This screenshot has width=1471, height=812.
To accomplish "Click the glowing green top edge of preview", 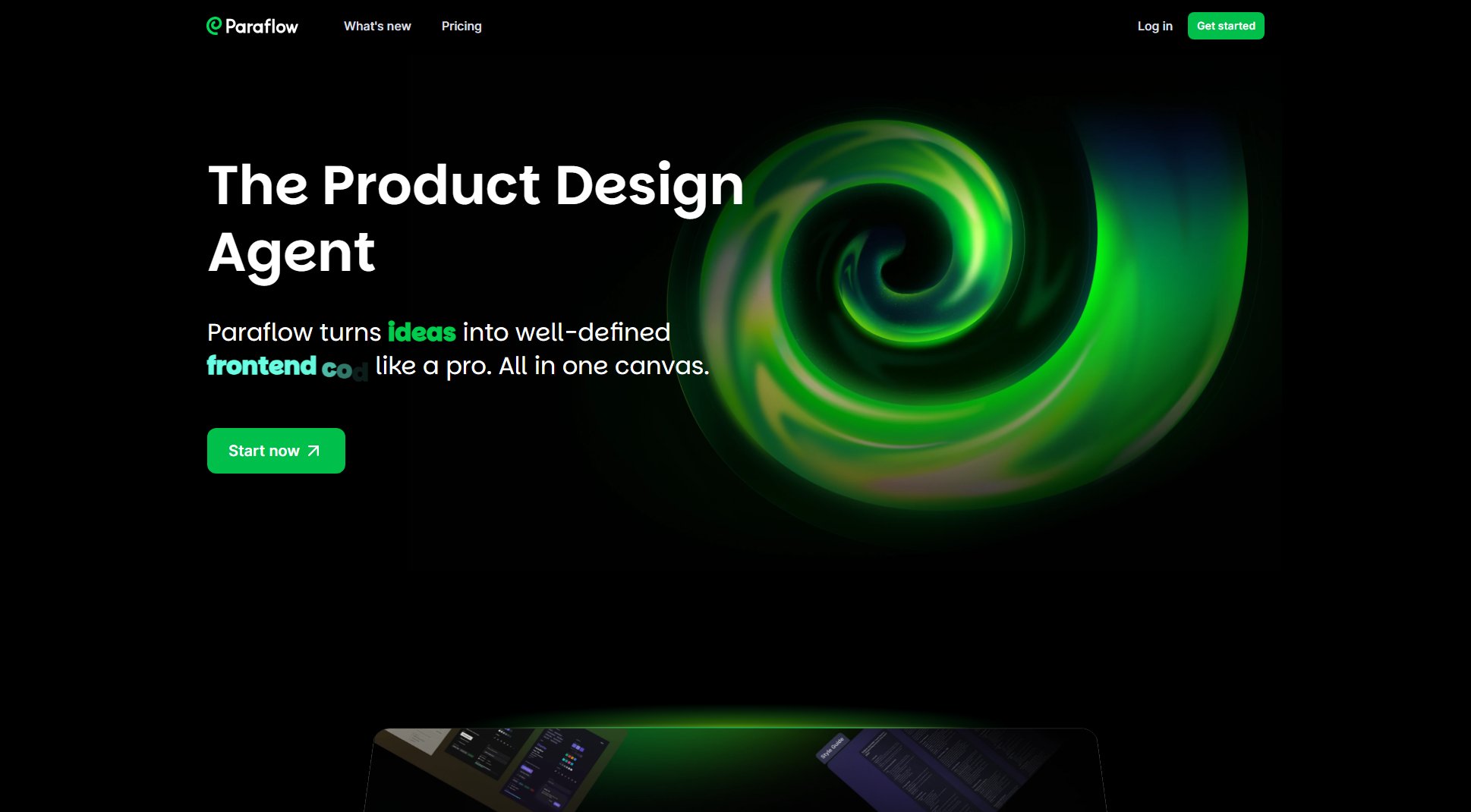I will pos(735,727).
